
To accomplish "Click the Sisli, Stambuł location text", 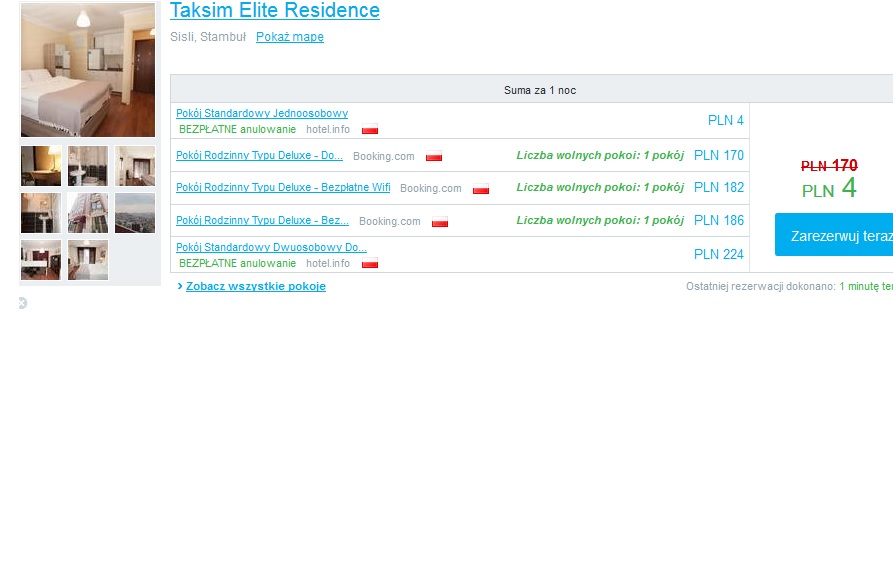I will 208,37.
